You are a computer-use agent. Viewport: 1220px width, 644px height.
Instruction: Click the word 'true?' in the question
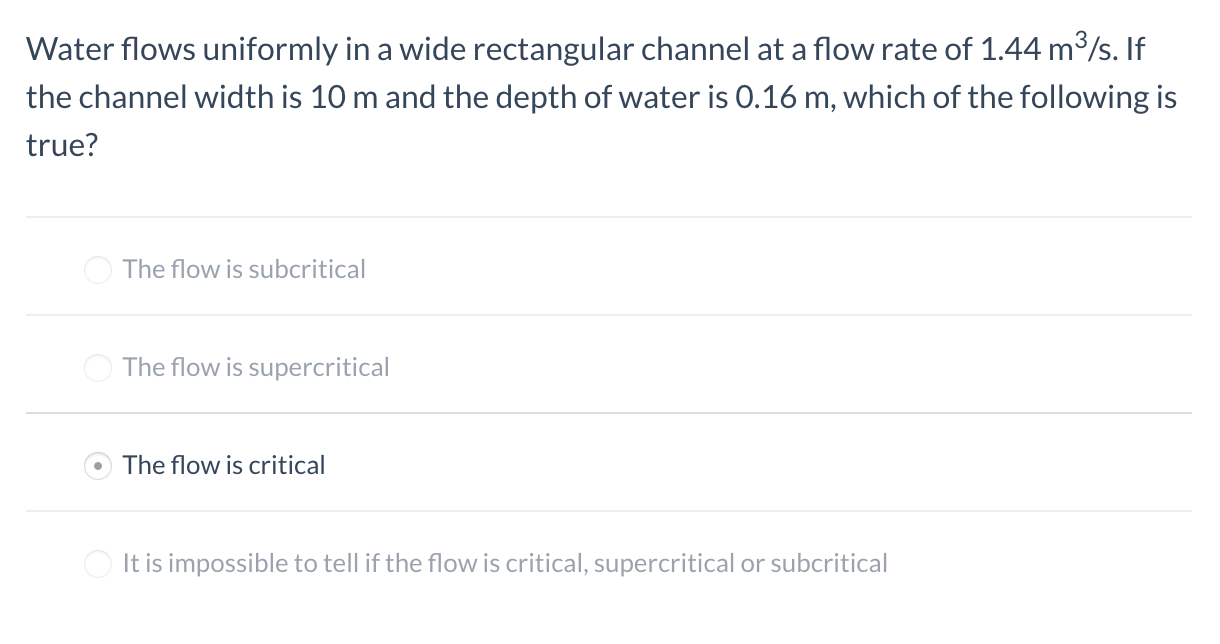click(60, 145)
